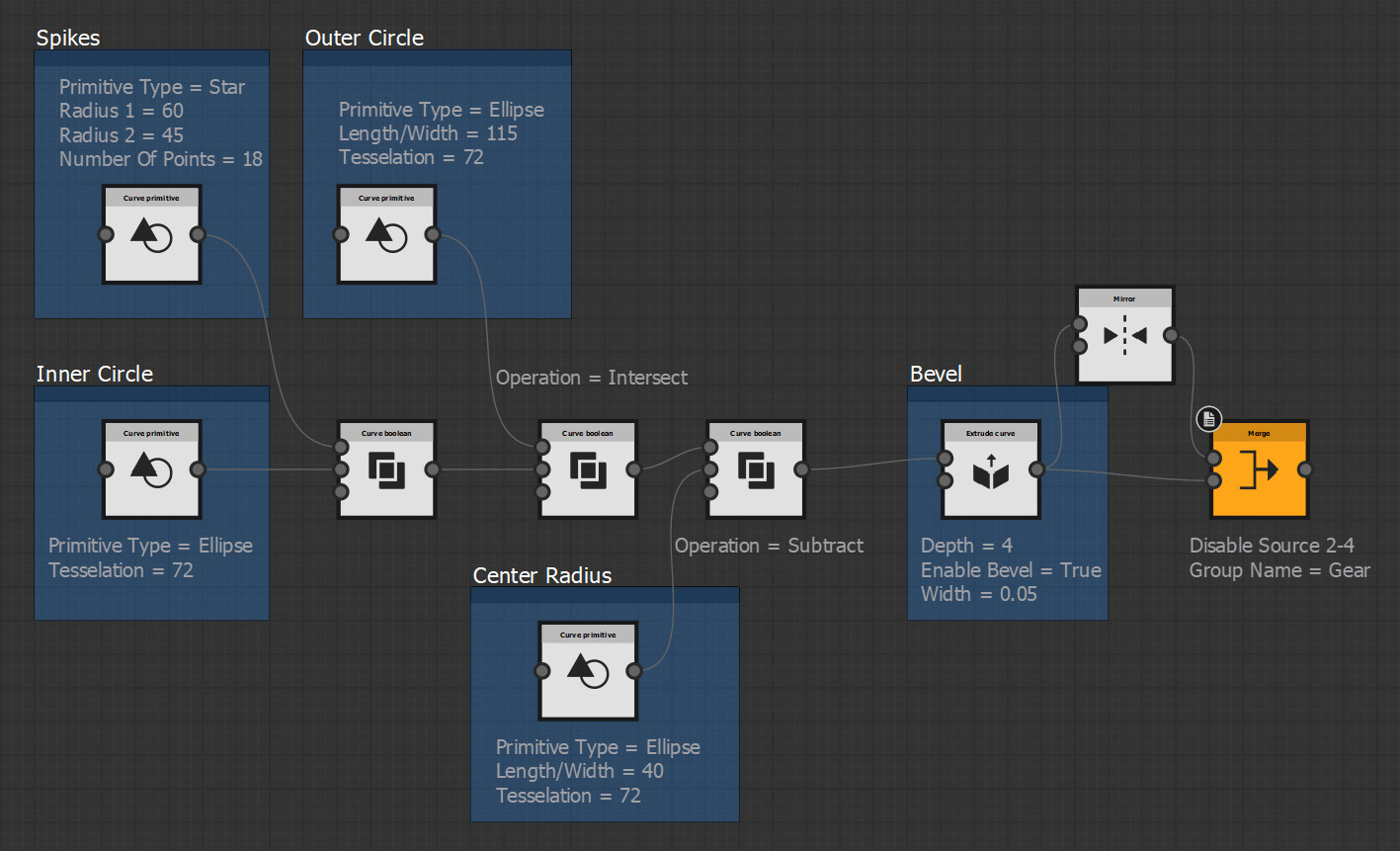Click the Intersect Curve boolean node icon
Viewport: 1400px width, 851px height.
pos(588,470)
